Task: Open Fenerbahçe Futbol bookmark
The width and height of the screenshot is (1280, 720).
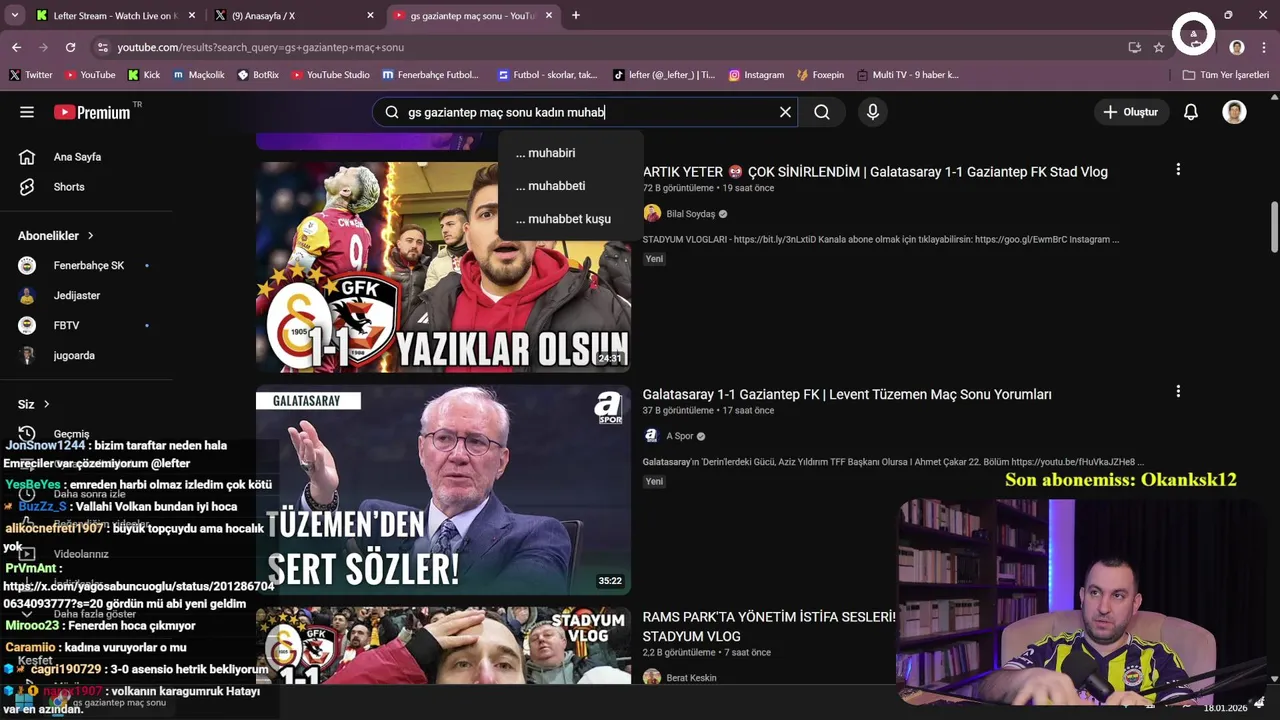Action: click(x=430, y=75)
